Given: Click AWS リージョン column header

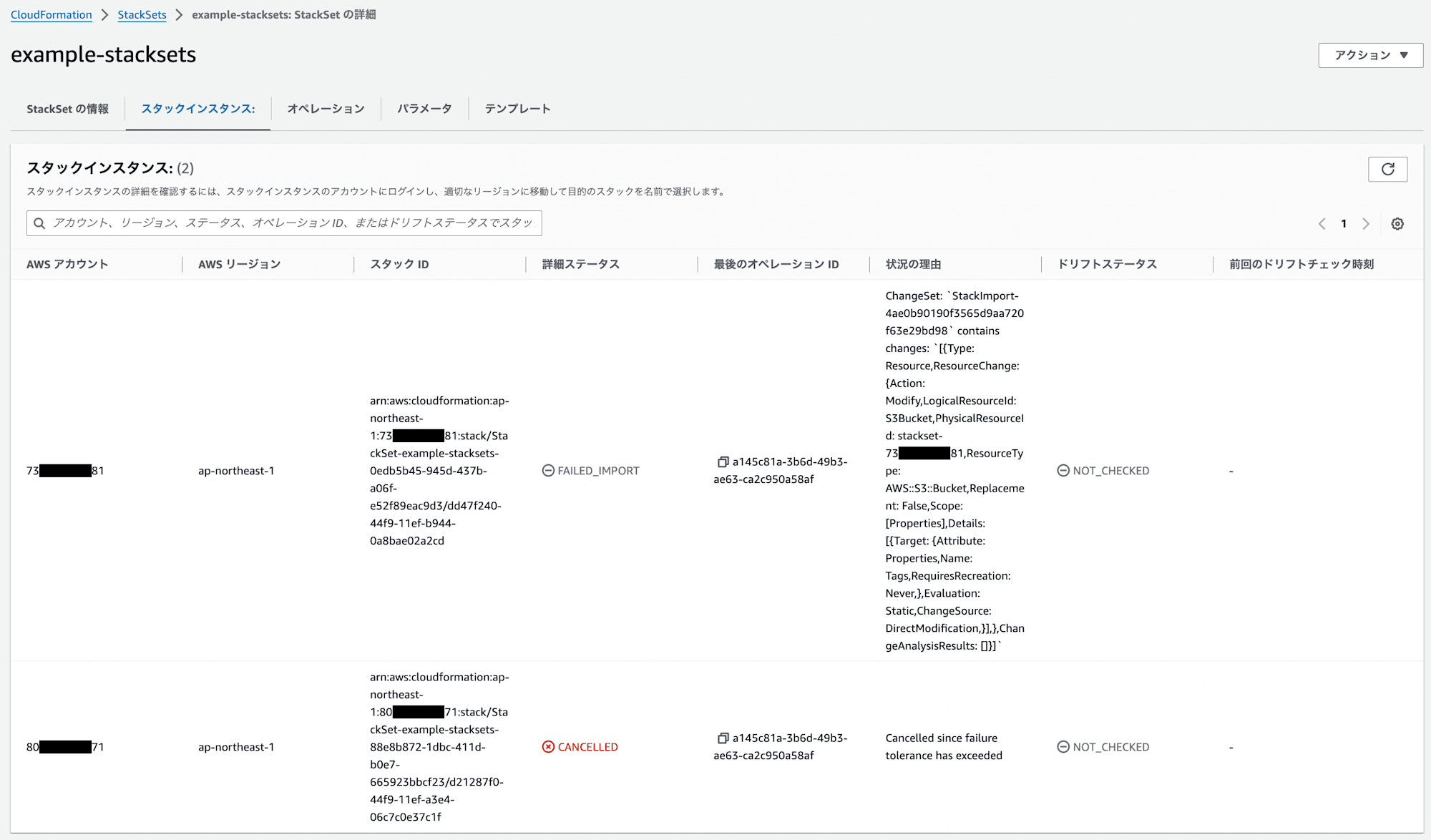Looking at the screenshot, I should [239, 265].
